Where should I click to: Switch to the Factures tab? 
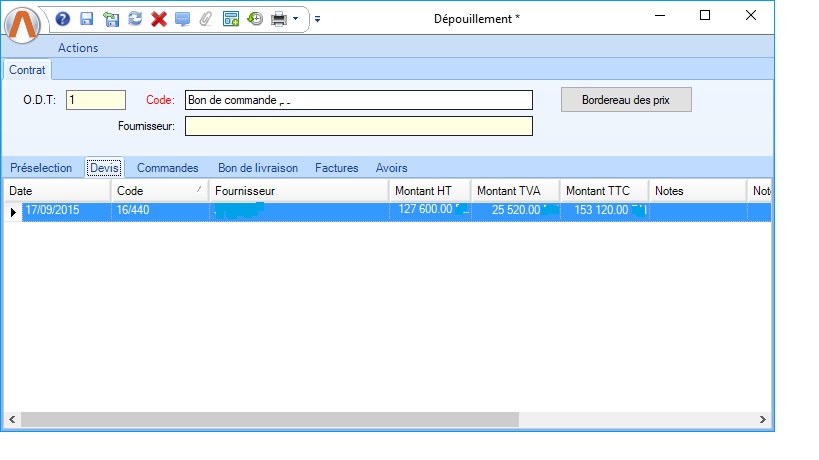[x=337, y=168]
